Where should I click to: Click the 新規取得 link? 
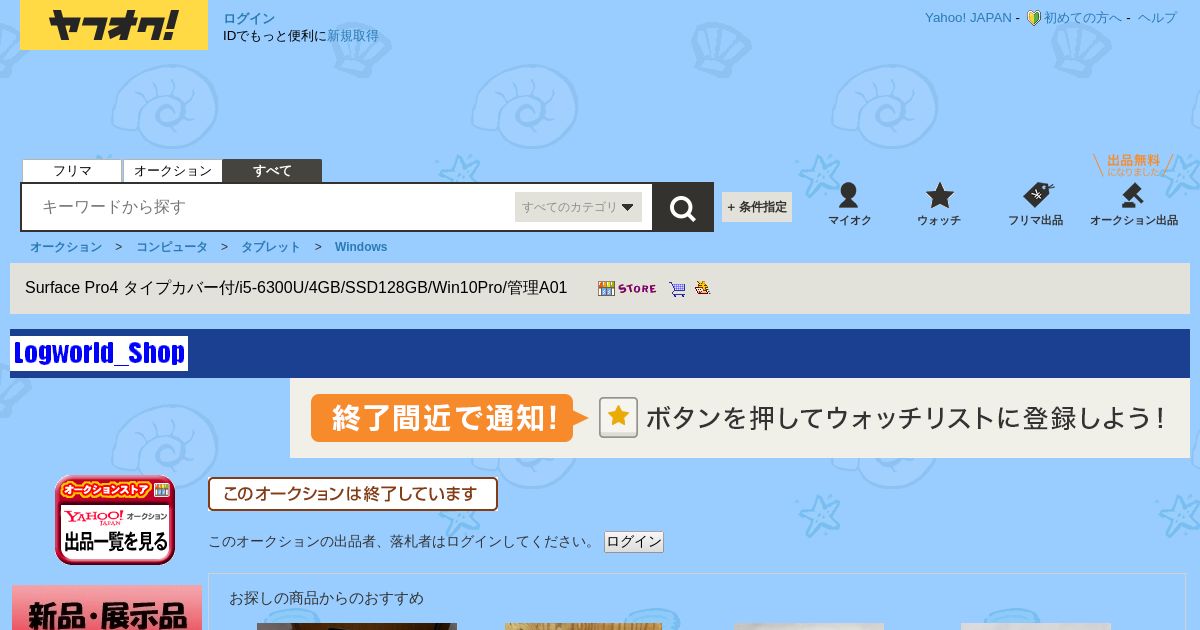click(x=353, y=36)
